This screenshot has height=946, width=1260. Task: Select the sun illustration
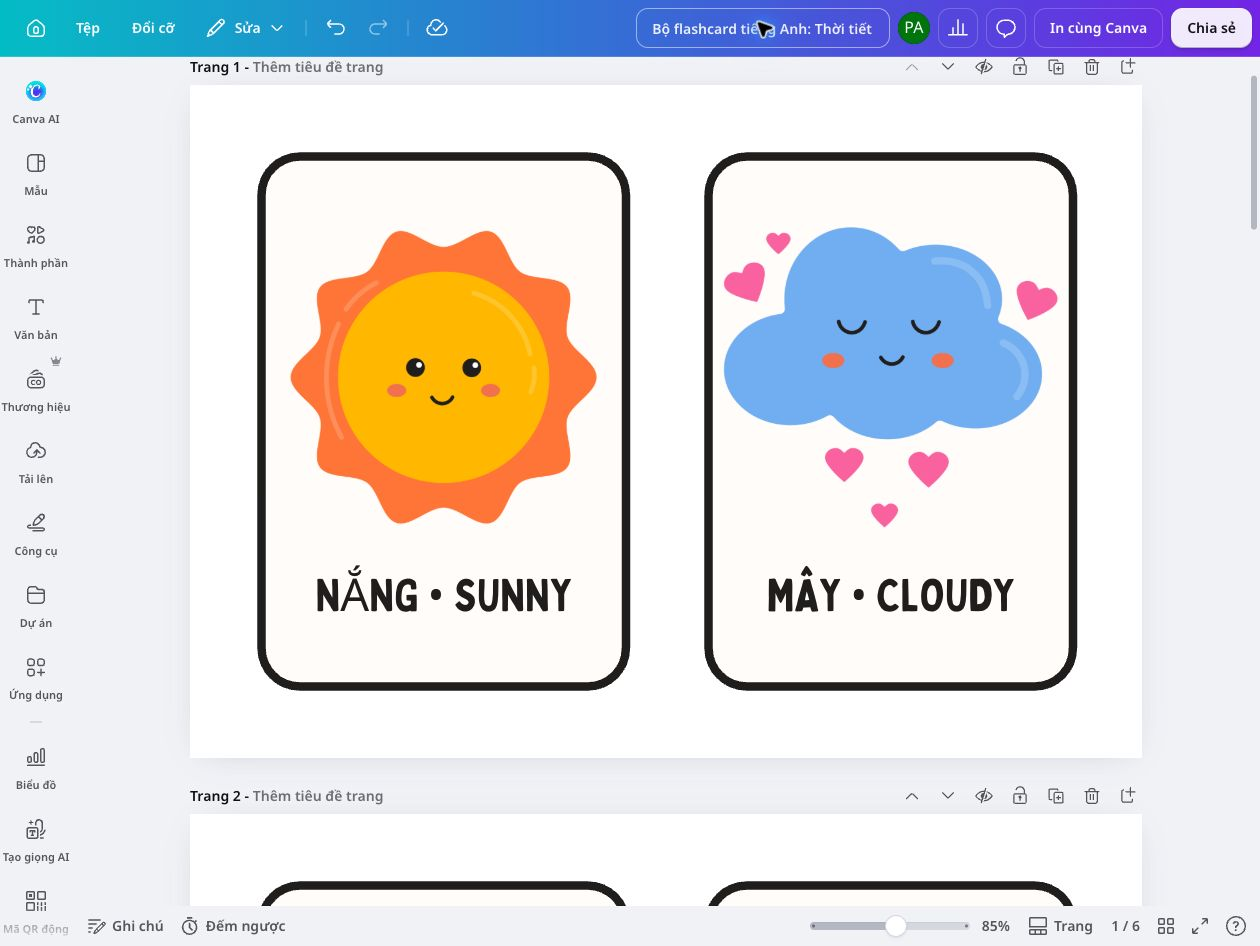coord(443,377)
